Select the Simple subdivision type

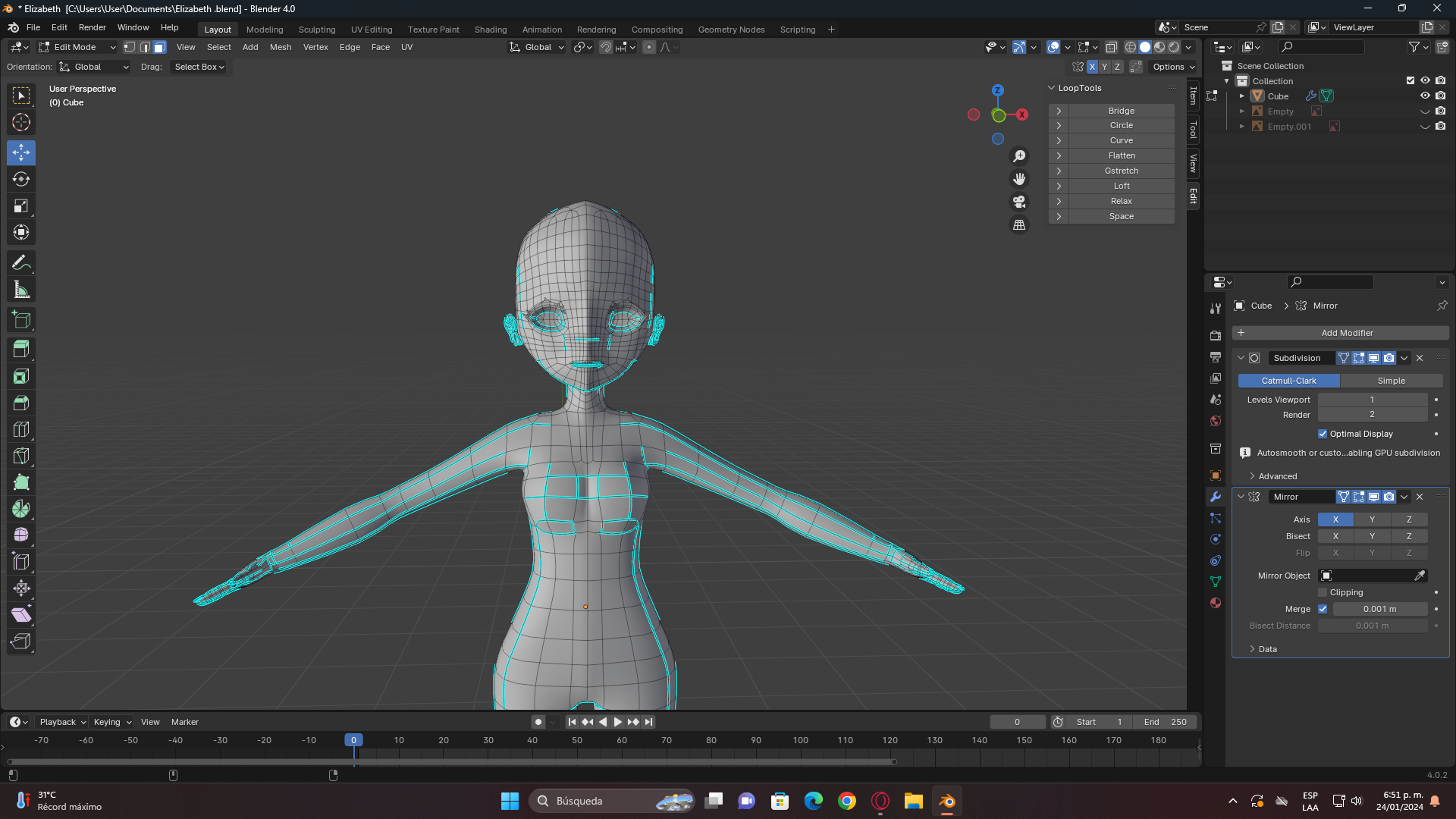(1391, 381)
